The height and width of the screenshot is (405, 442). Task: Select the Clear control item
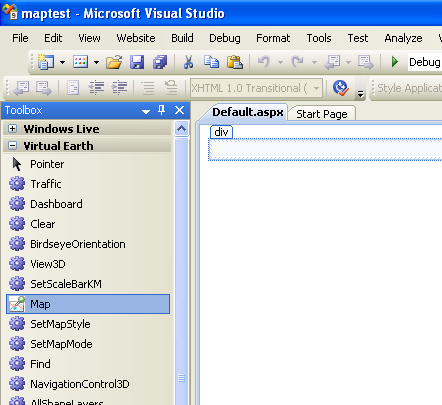pos(88,224)
